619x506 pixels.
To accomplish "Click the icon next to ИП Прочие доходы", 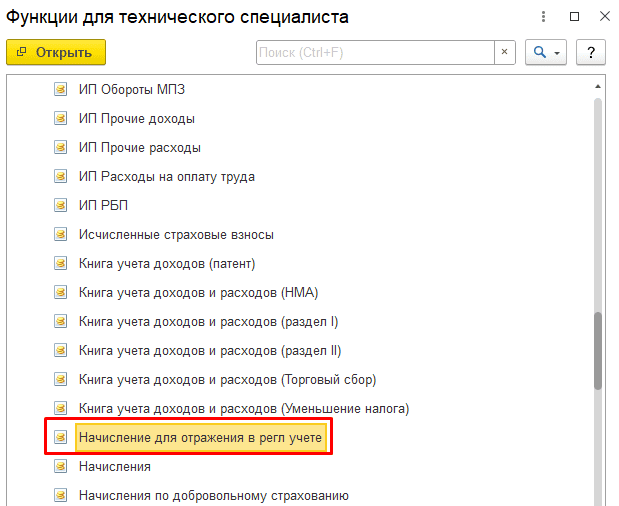I will click(x=60, y=119).
